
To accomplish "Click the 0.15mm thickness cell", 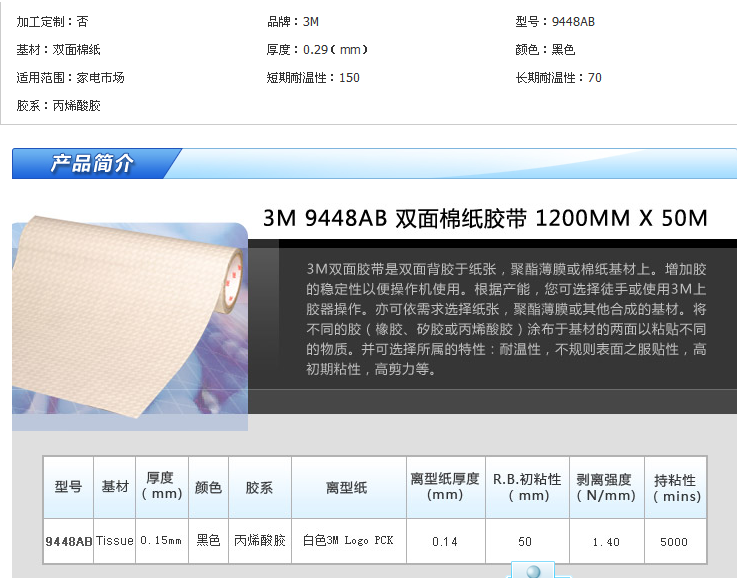I will [162, 541].
